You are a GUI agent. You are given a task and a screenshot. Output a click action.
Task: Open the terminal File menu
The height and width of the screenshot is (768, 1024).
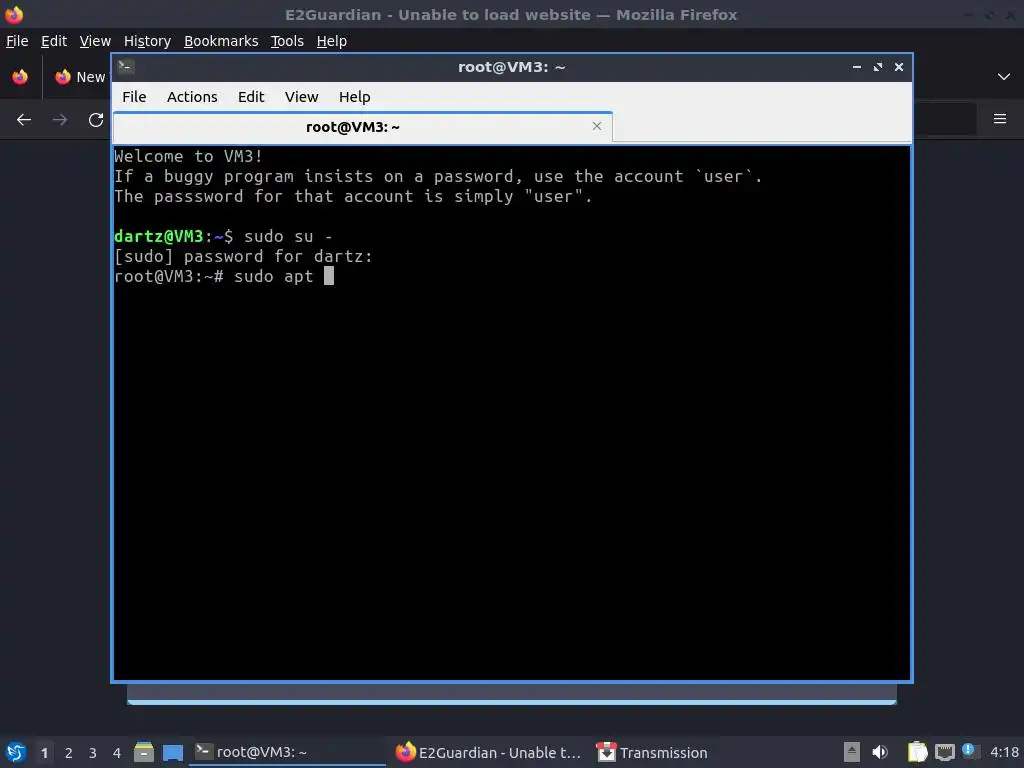[134, 97]
